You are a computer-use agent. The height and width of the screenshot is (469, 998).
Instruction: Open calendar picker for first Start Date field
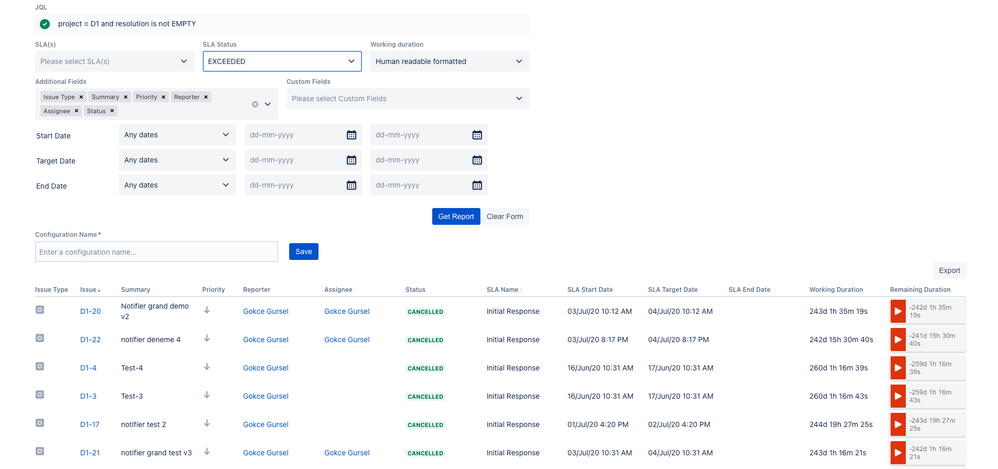pos(351,135)
